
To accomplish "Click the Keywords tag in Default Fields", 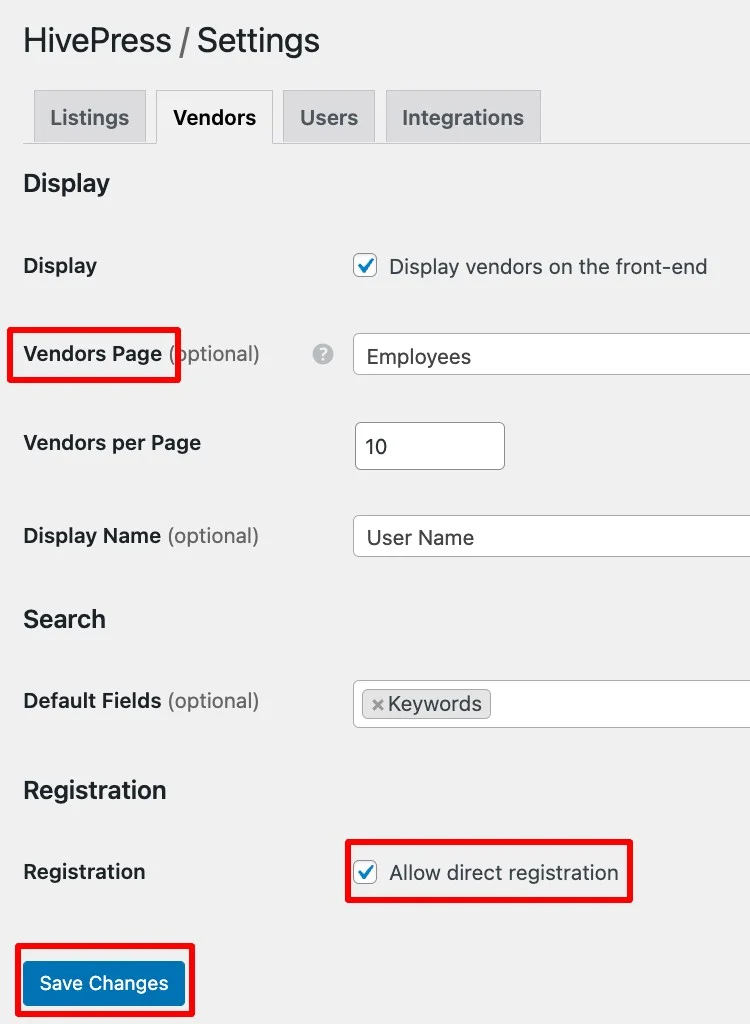I will coord(433,704).
